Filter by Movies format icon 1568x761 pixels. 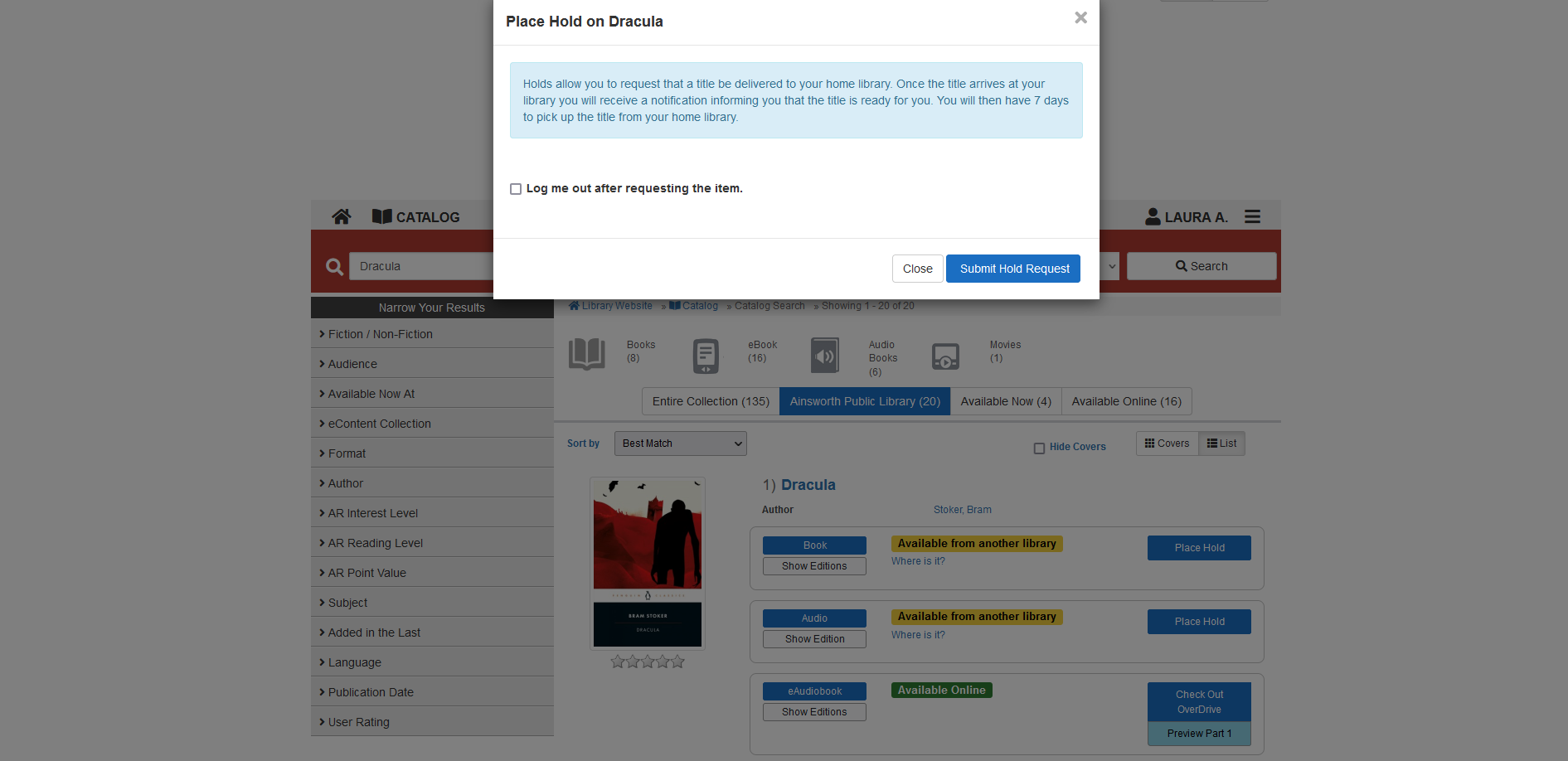point(945,356)
